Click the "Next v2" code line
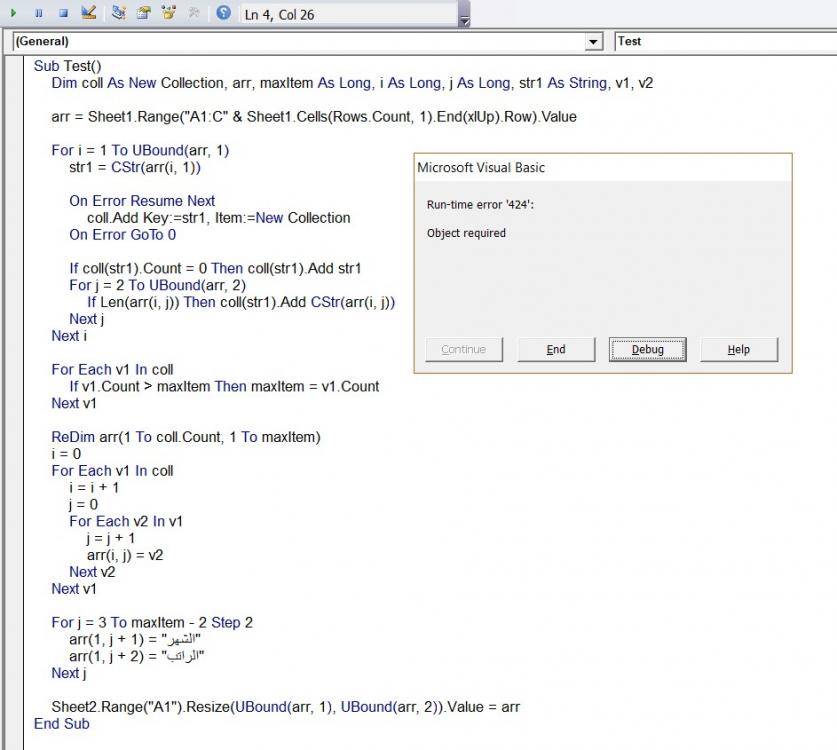The width and height of the screenshot is (837, 750). [92, 572]
